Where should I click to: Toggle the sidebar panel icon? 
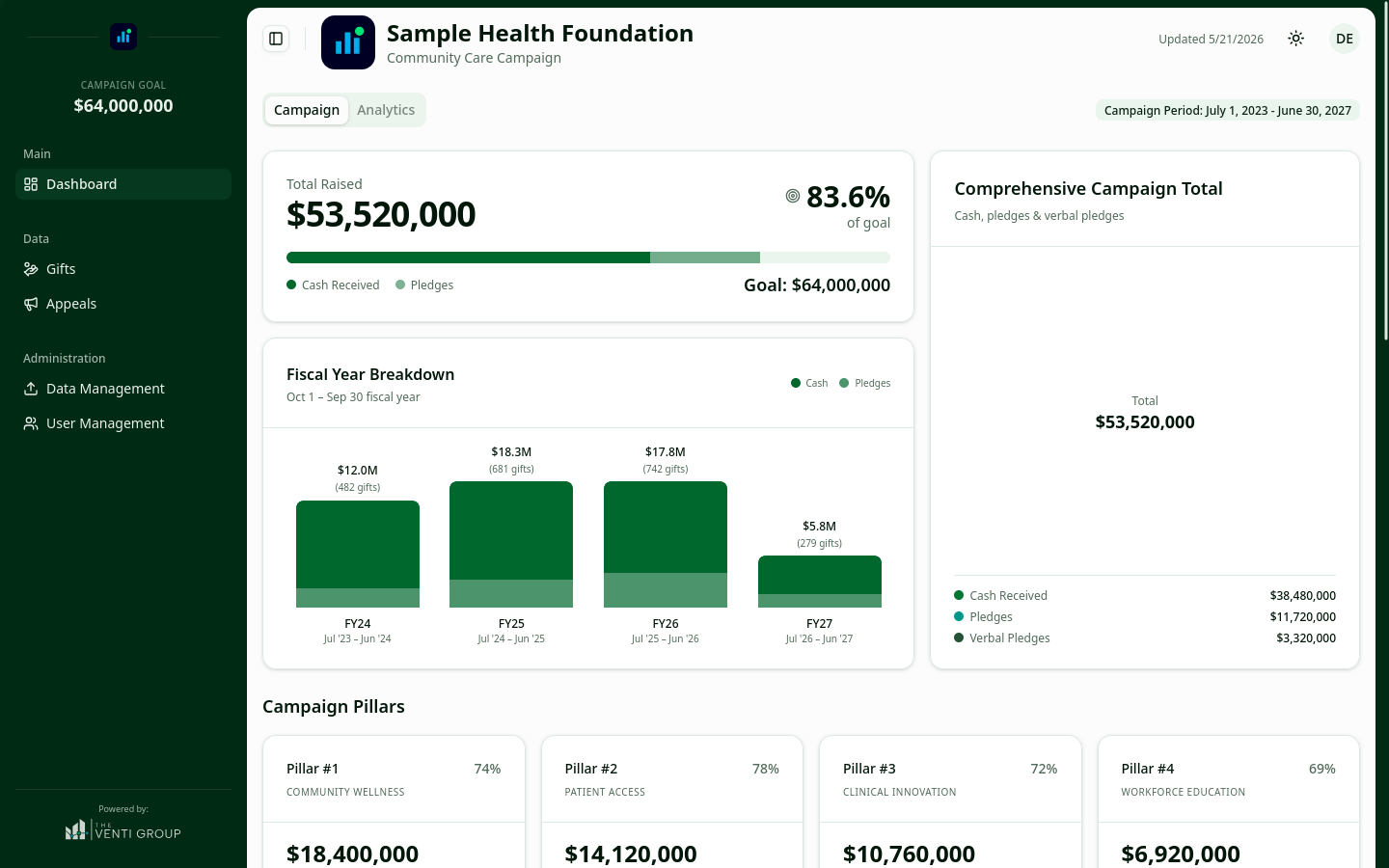pyautogui.click(x=276, y=39)
